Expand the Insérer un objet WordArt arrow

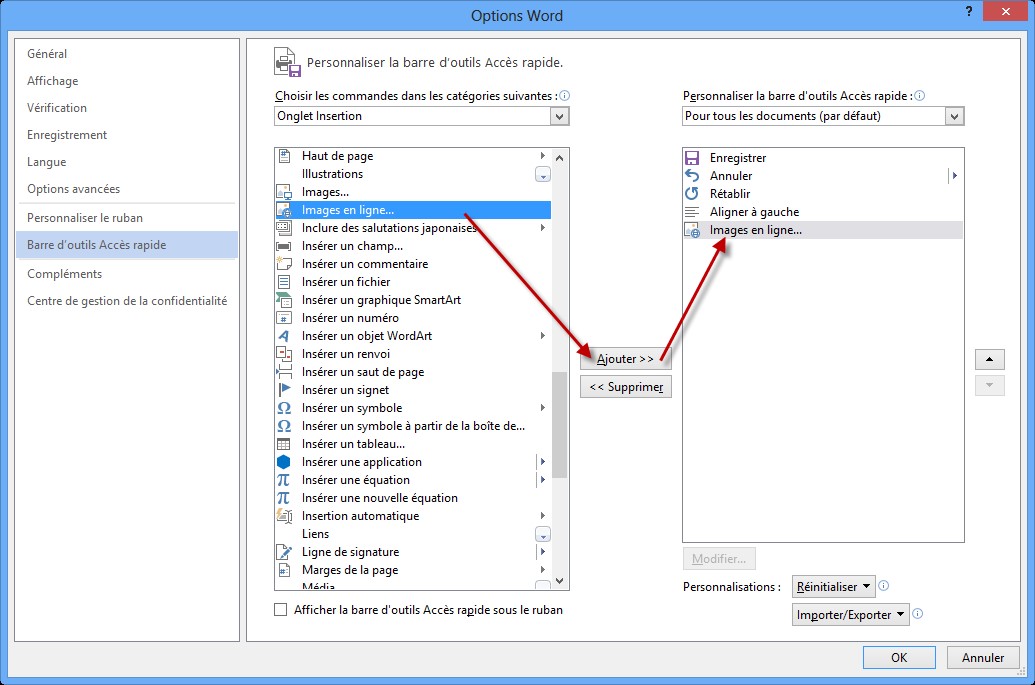click(543, 336)
